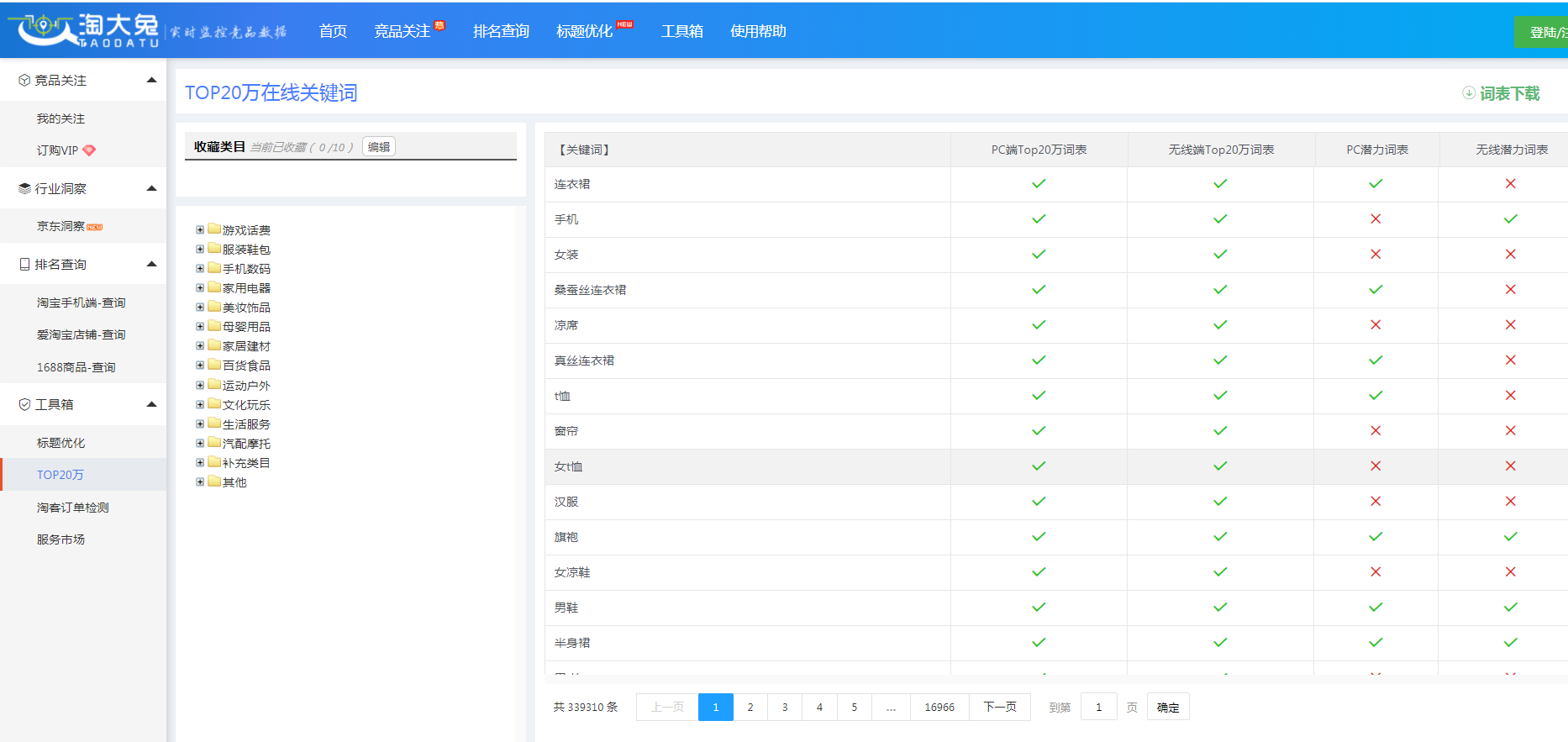Image resolution: width=1568 pixels, height=742 pixels.
Task: Click the 工具箱 shield icon in sidebar
Action: coord(24,404)
